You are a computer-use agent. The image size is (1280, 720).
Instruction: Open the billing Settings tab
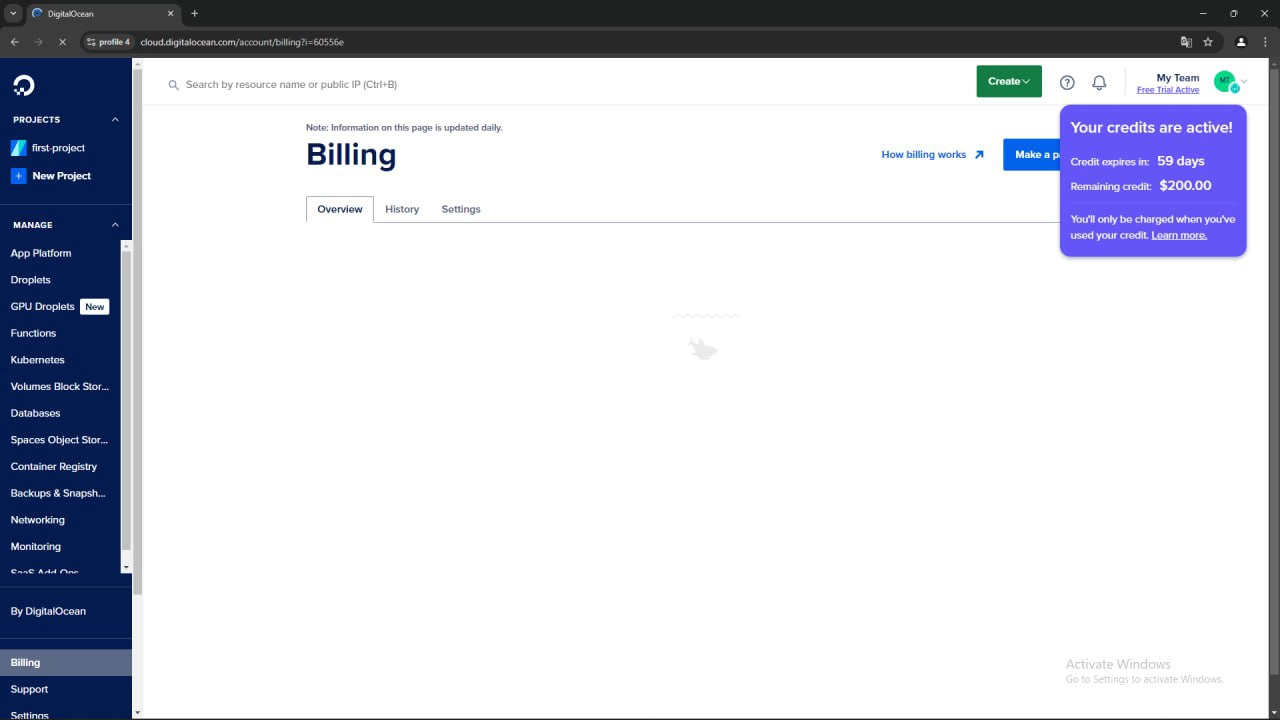coord(460,209)
